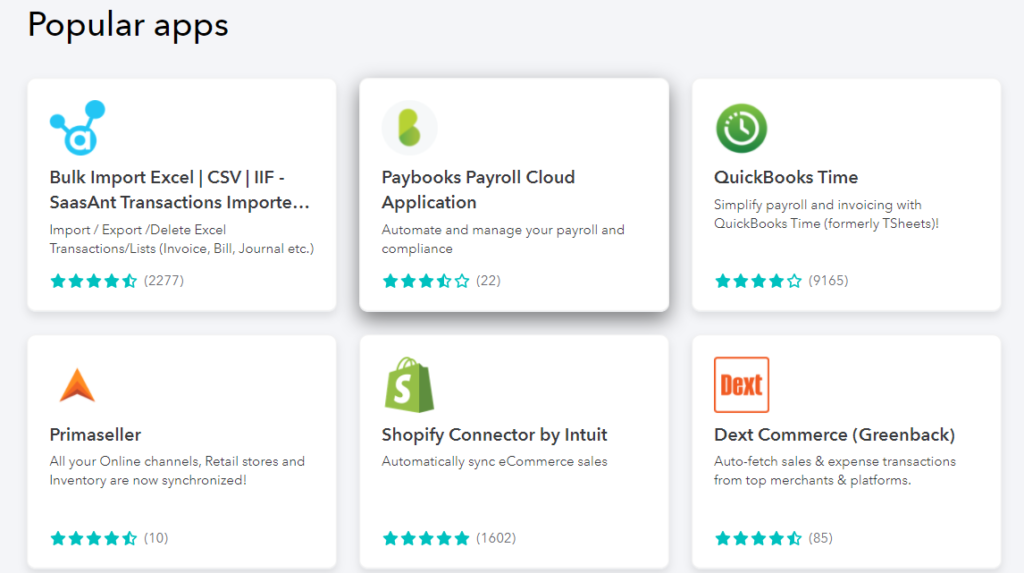Click the Shopify green shopping bag icon
The image size is (1024, 573).
pos(409,384)
